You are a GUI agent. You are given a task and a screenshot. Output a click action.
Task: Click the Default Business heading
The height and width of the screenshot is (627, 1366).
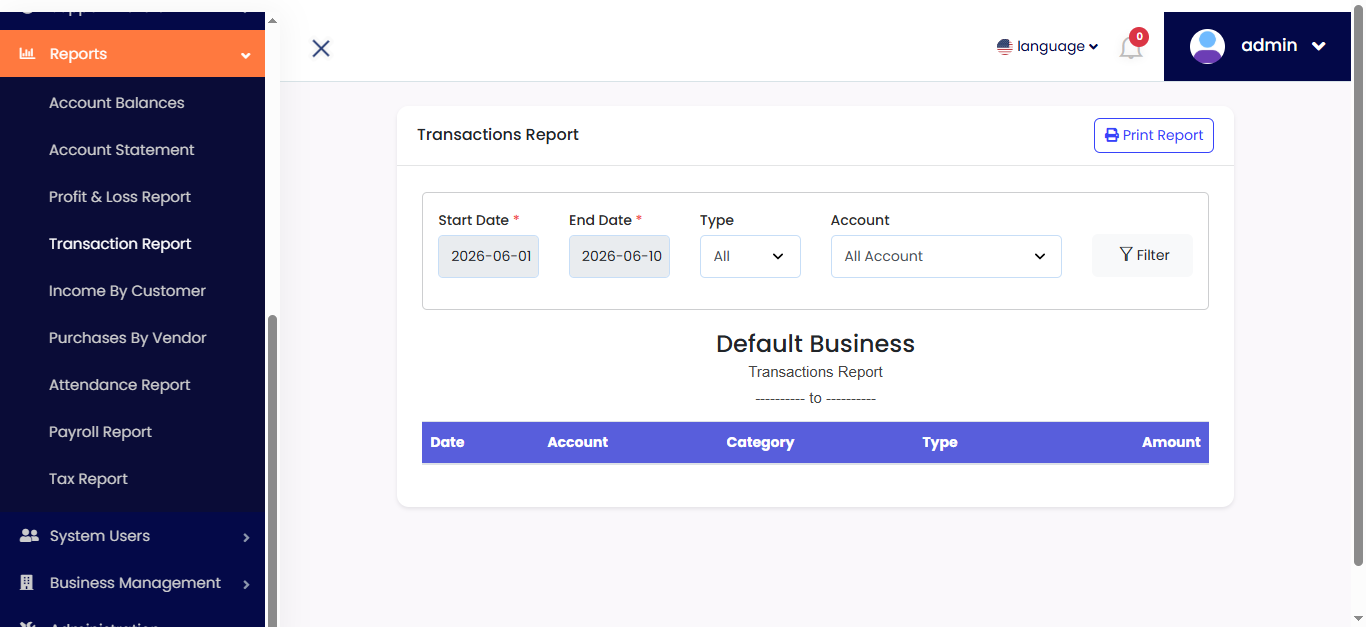tap(815, 344)
